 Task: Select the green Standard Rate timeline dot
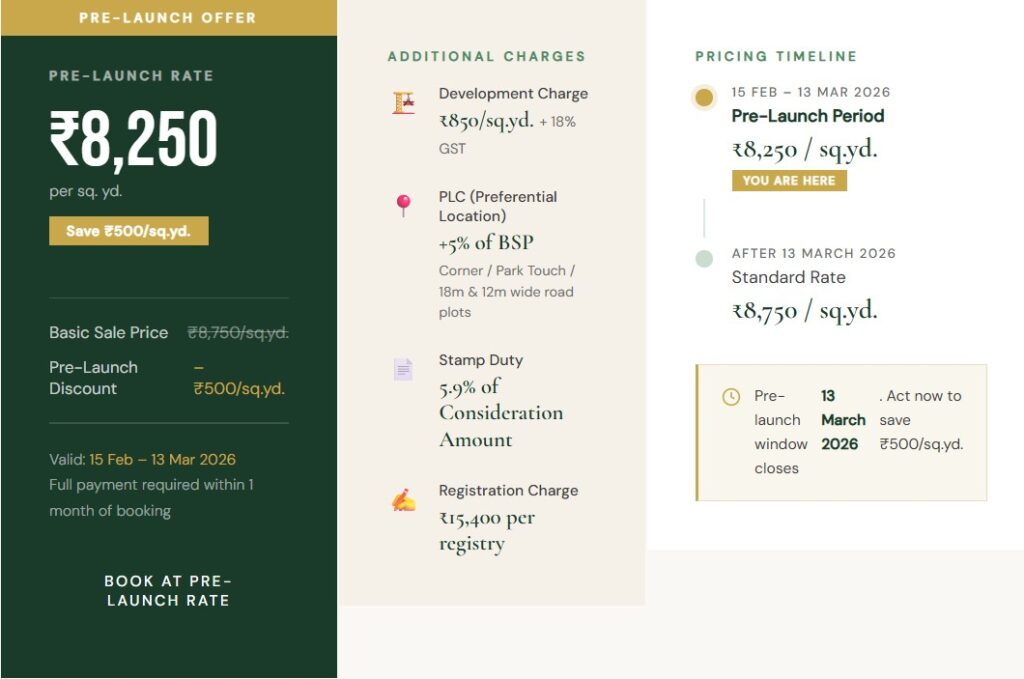click(704, 259)
